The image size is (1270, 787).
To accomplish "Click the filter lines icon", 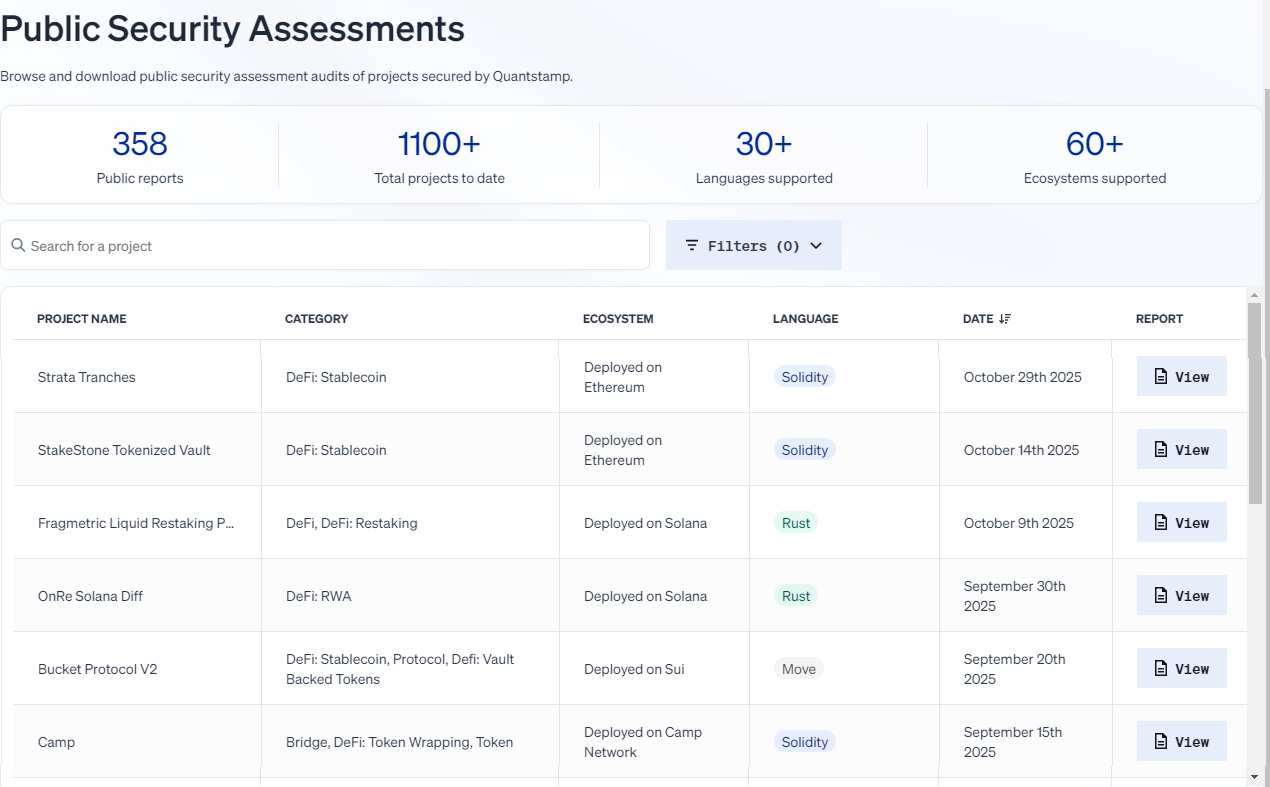I will coord(692,245).
